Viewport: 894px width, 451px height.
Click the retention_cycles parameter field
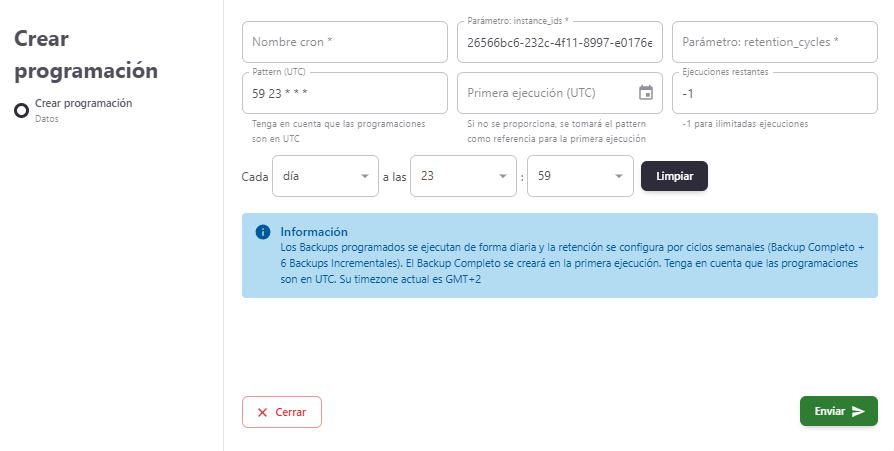[x=774, y=43]
